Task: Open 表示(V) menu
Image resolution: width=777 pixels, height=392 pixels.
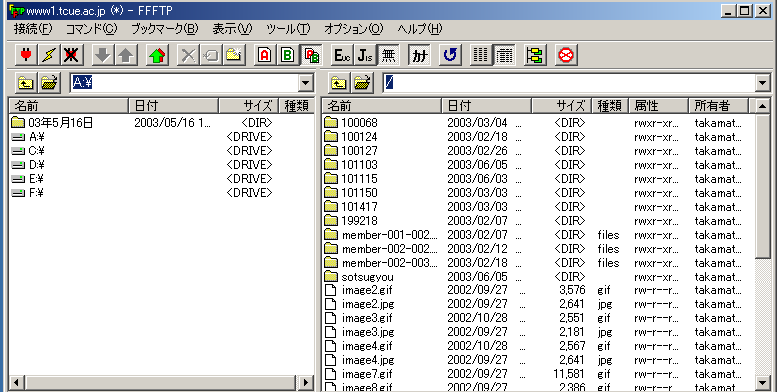Action: [x=232, y=29]
